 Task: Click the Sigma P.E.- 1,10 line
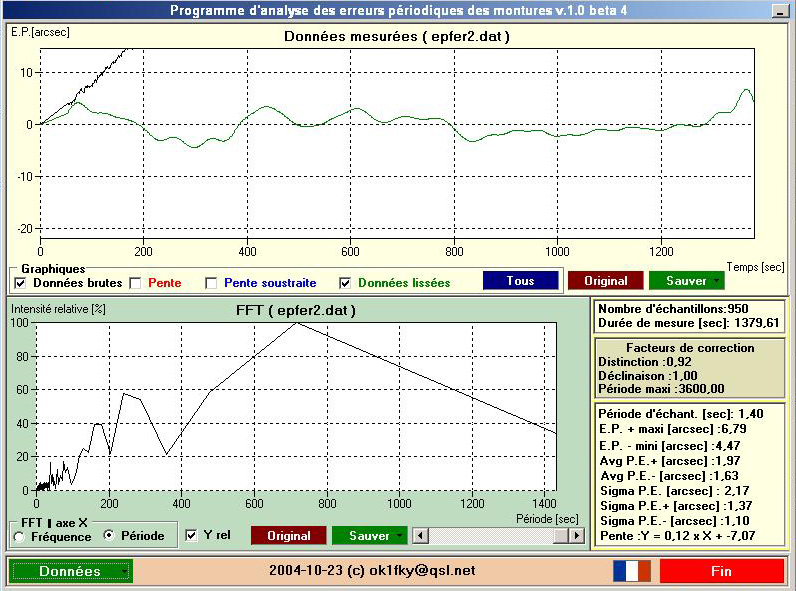pos(675,520)
